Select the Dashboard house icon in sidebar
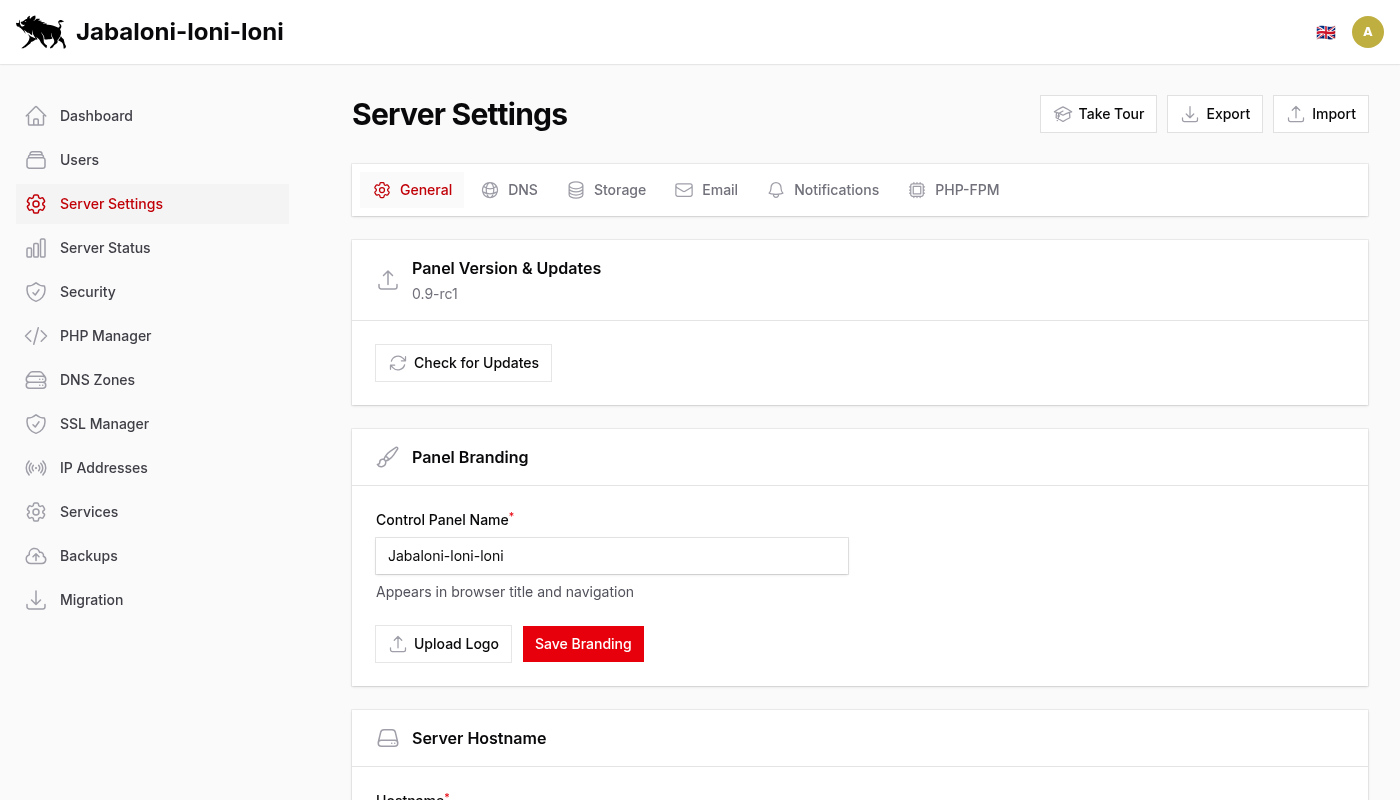Image resolution: width=1400 pixels, height=800 pixels. coord(36,115)
